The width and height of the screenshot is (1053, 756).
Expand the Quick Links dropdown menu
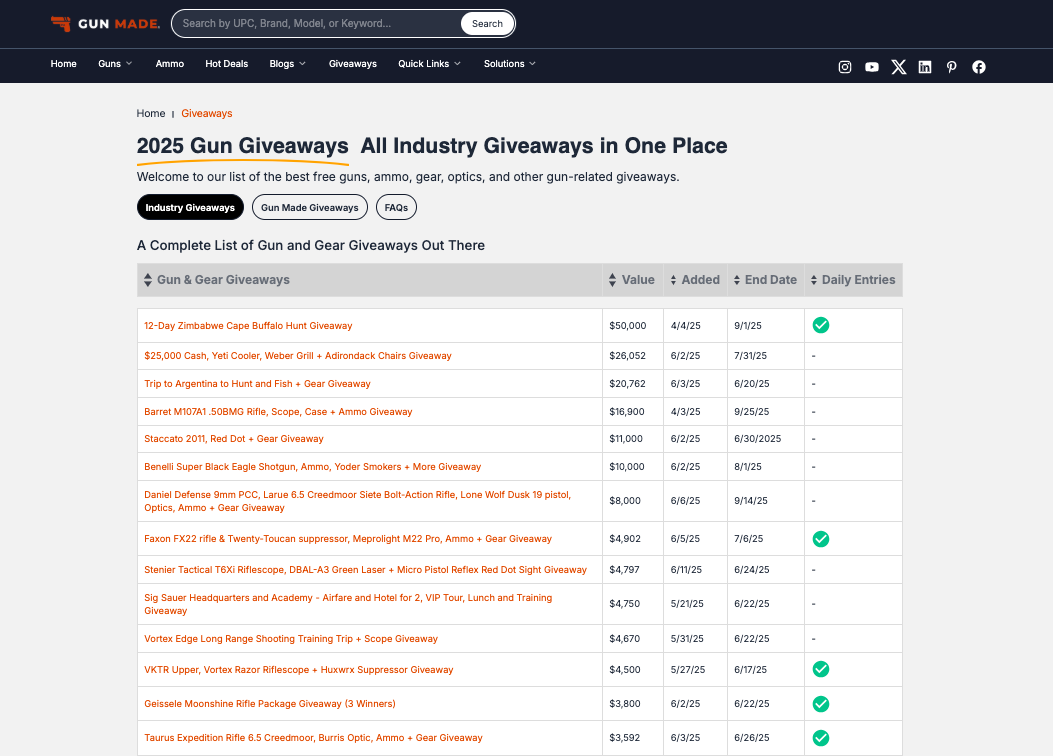tap(429, 64)
